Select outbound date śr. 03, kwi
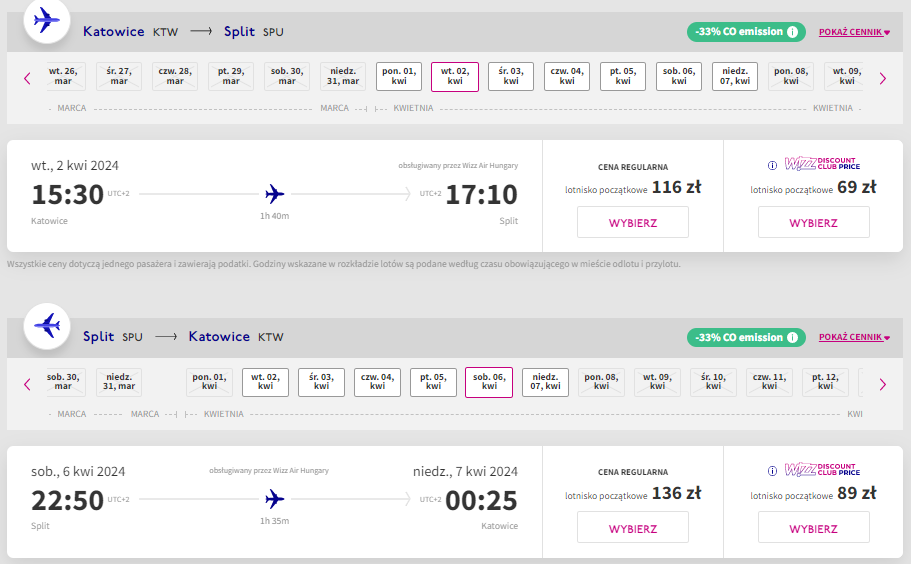Image resolution: width=911 pixels, height=564 pixels. [511, 77]
